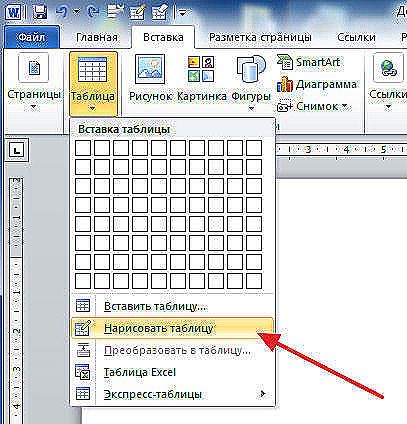Click the Redo icon in quick access toolbar
The width and height of the screenshot is (407, 424).
(x=92, y=12)
